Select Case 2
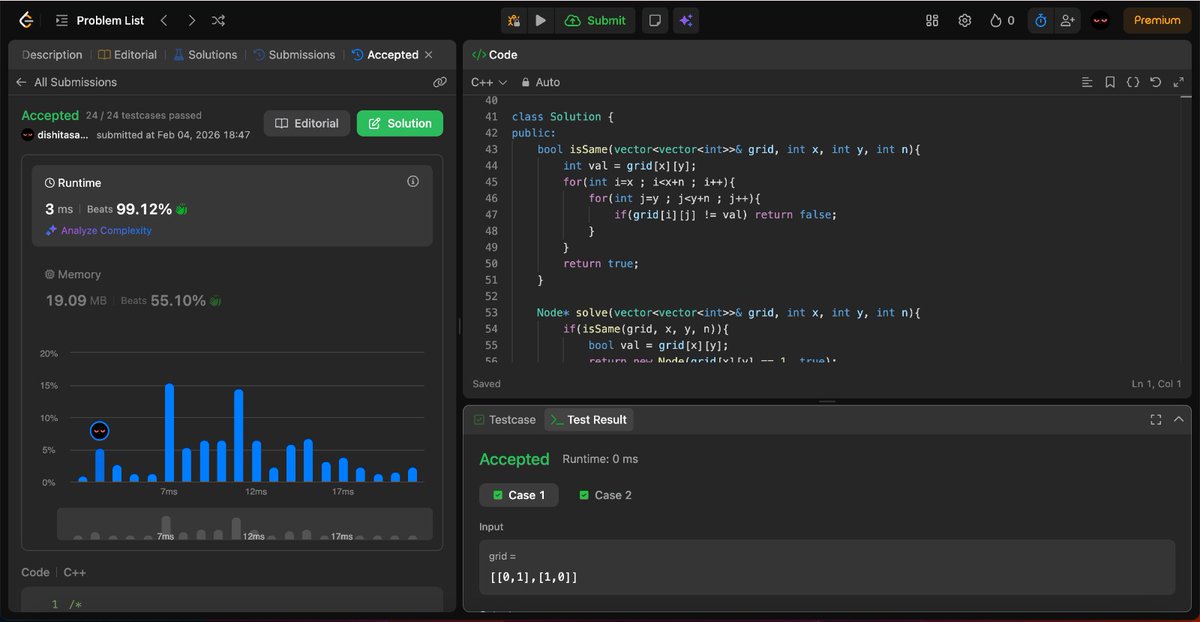The width and height of the screenshot is (1200, 622). tap(605, 495)
